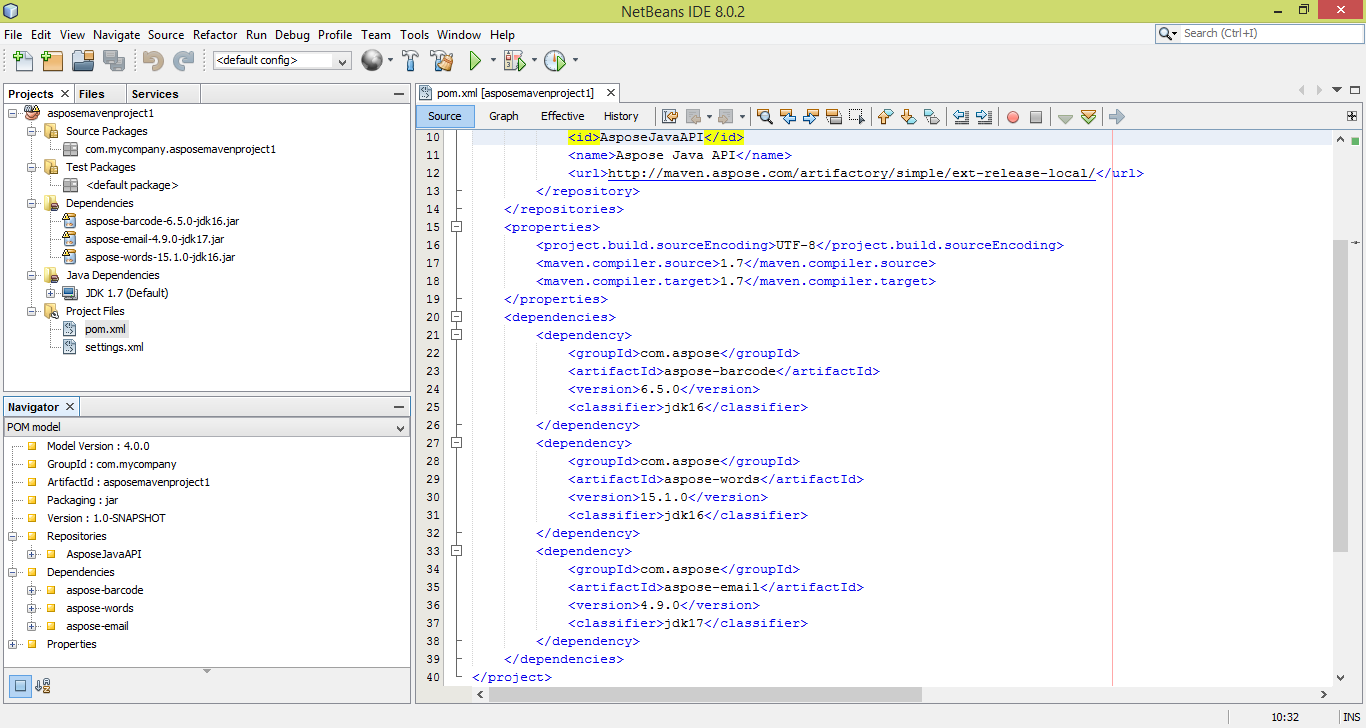
Task: Toggle Highlight Search in editor toolbar
Action: pyautogui.click(x=834, y=117)
